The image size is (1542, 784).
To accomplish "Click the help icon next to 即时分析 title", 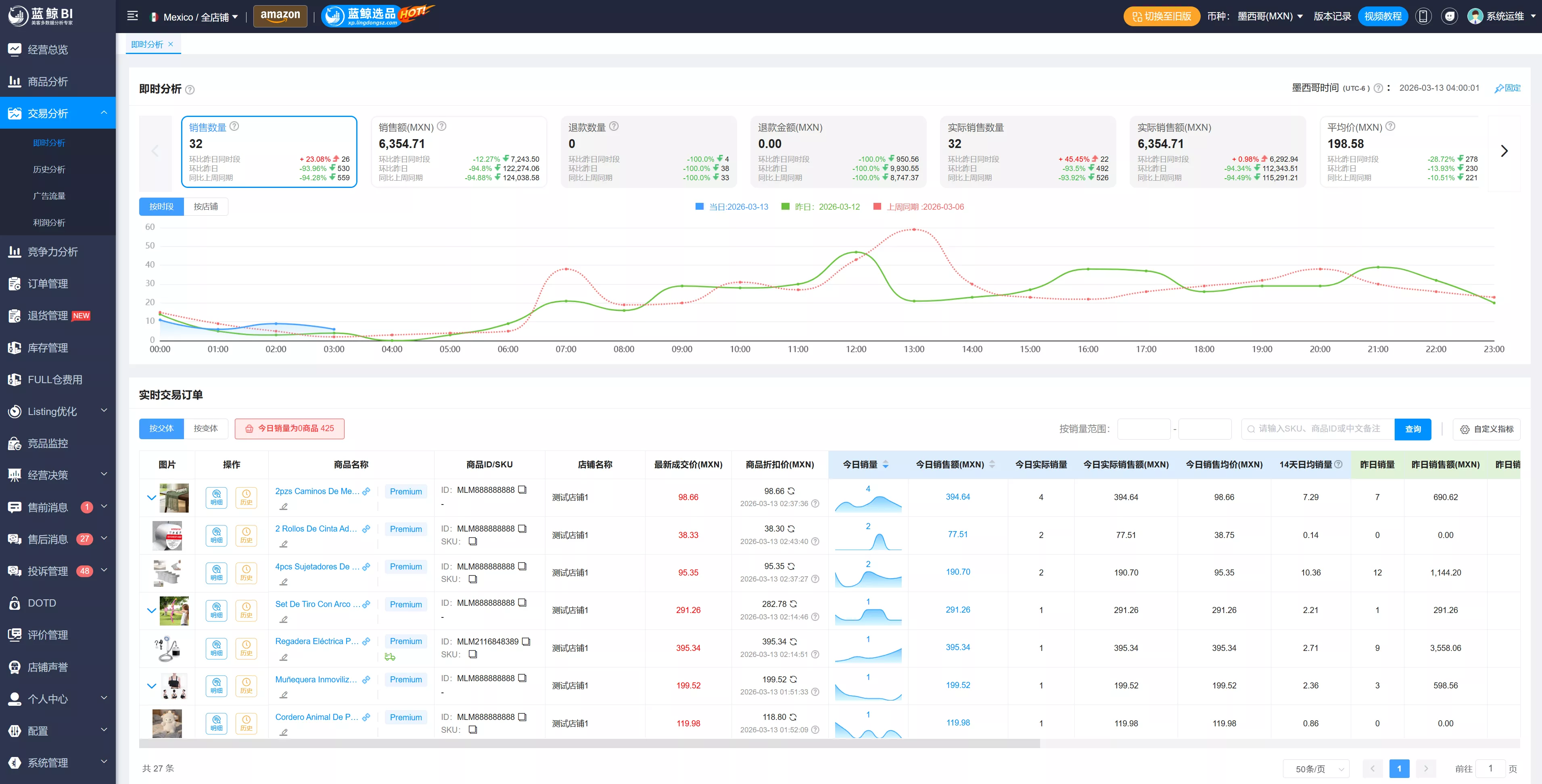I will pos(190,90).
